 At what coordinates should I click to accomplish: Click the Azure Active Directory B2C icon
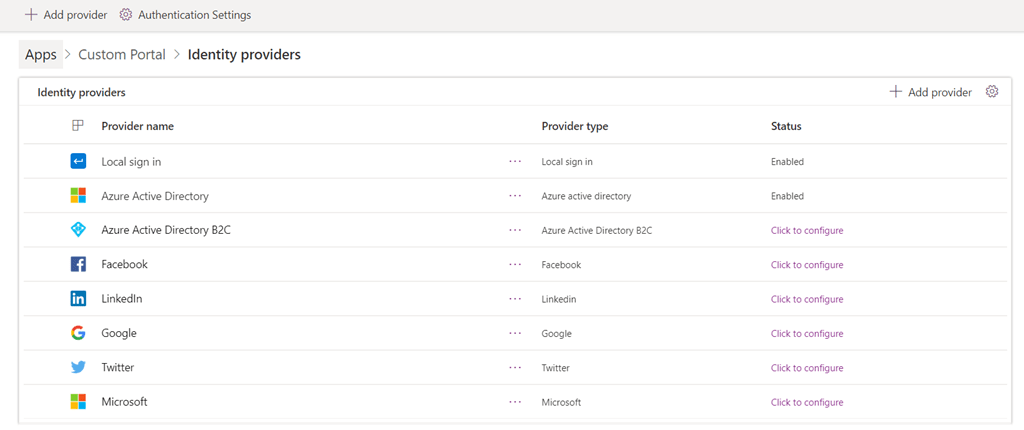pyautogui.click(x=78, y=230)
